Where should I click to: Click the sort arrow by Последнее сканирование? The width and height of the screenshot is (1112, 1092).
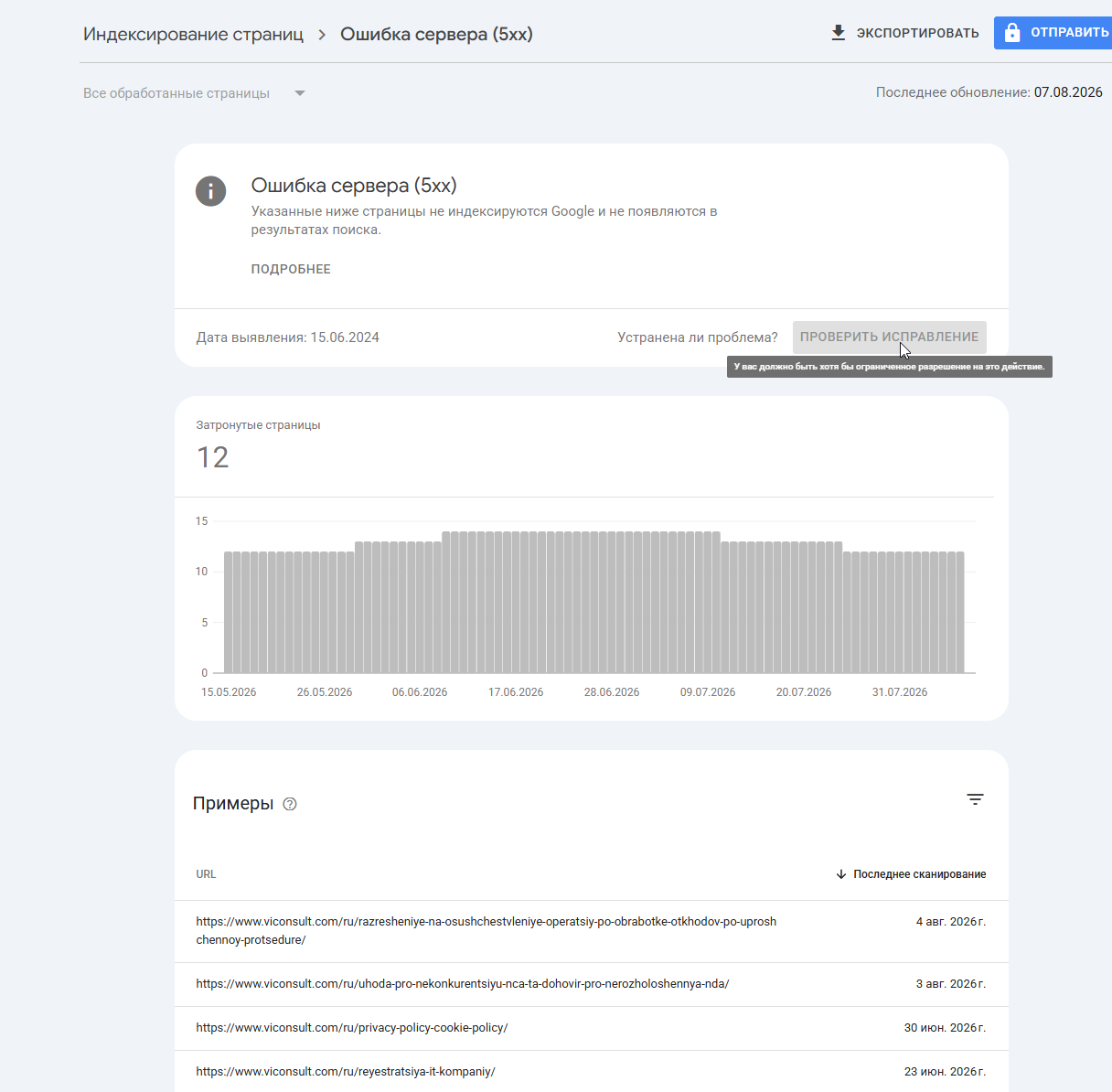point(841,874)
